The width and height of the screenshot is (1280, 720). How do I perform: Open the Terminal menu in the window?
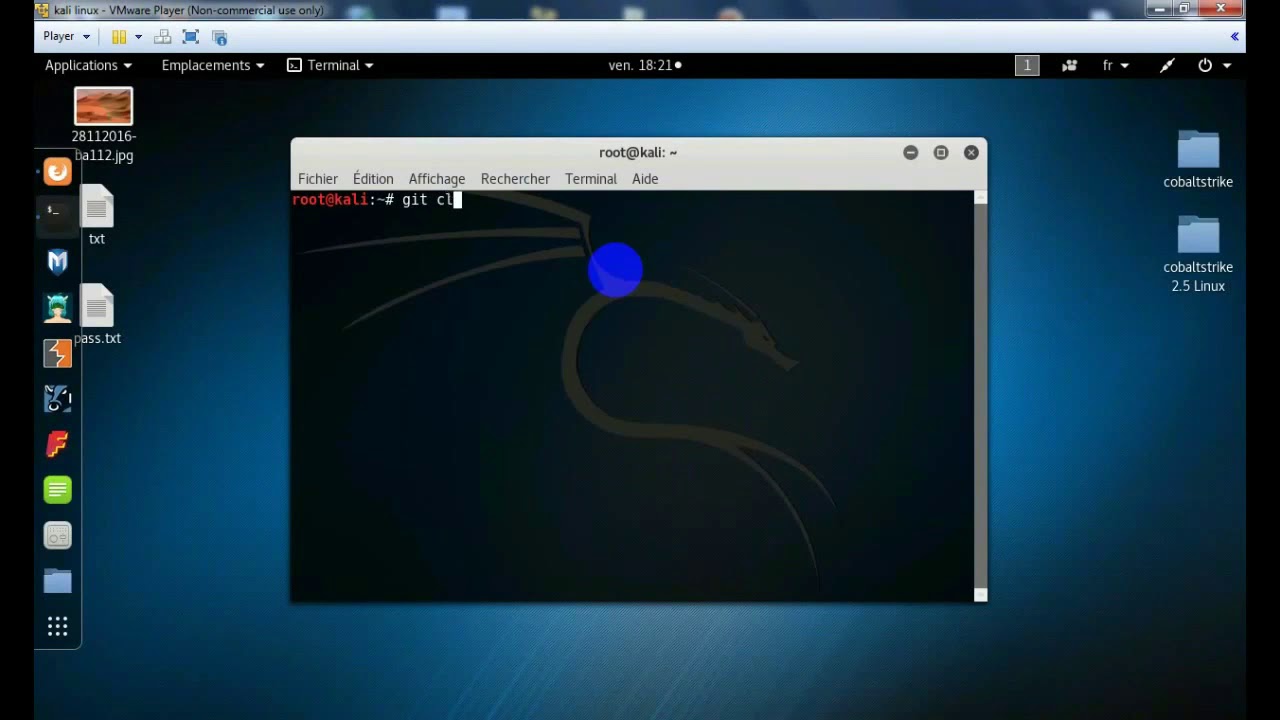591,179
